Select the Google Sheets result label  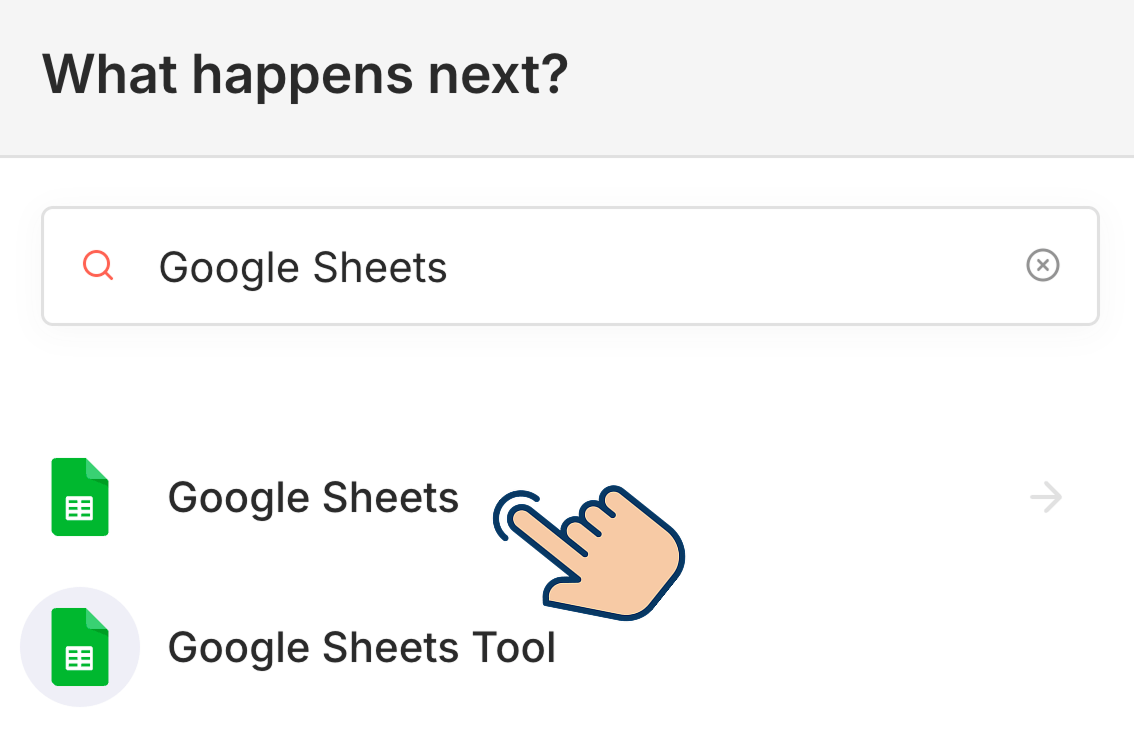[x=313, y=497]
